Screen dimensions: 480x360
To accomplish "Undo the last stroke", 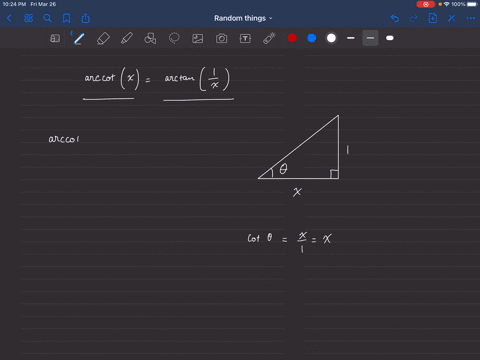I will pos(395,18).
